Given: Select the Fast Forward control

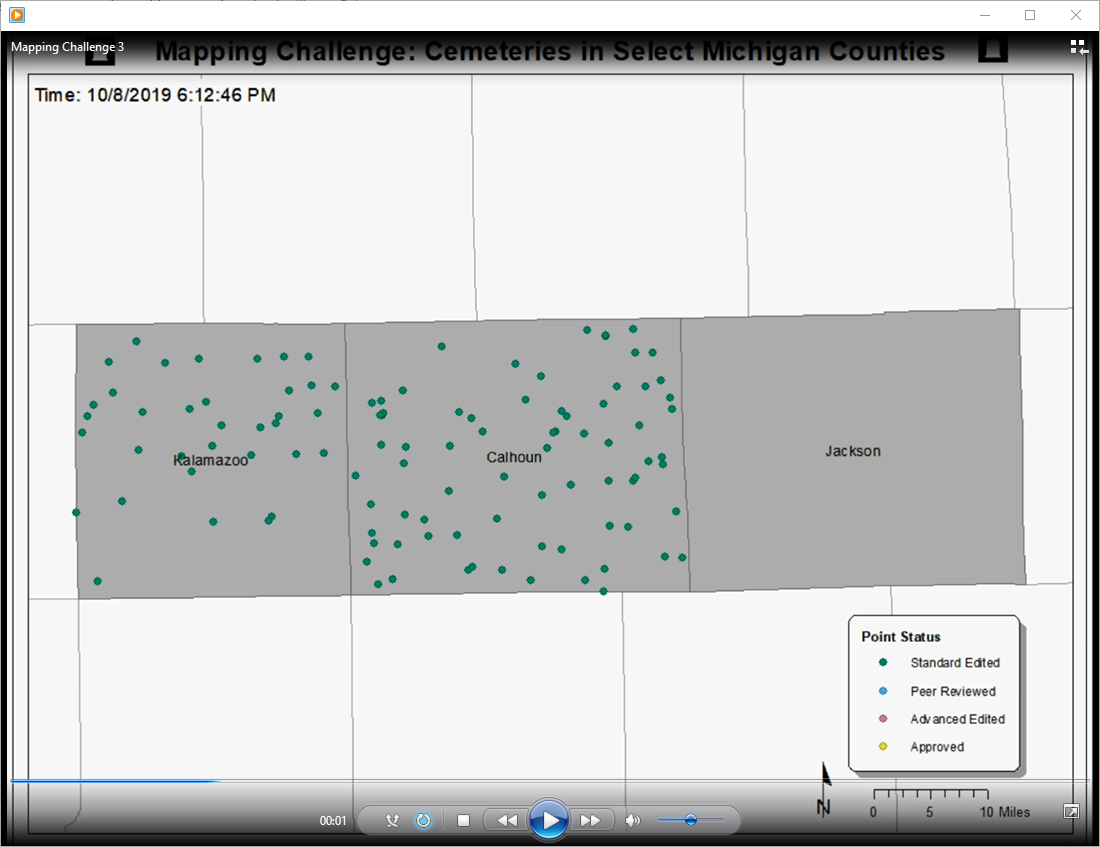Looking at the screenshot, I should (591, 819).
